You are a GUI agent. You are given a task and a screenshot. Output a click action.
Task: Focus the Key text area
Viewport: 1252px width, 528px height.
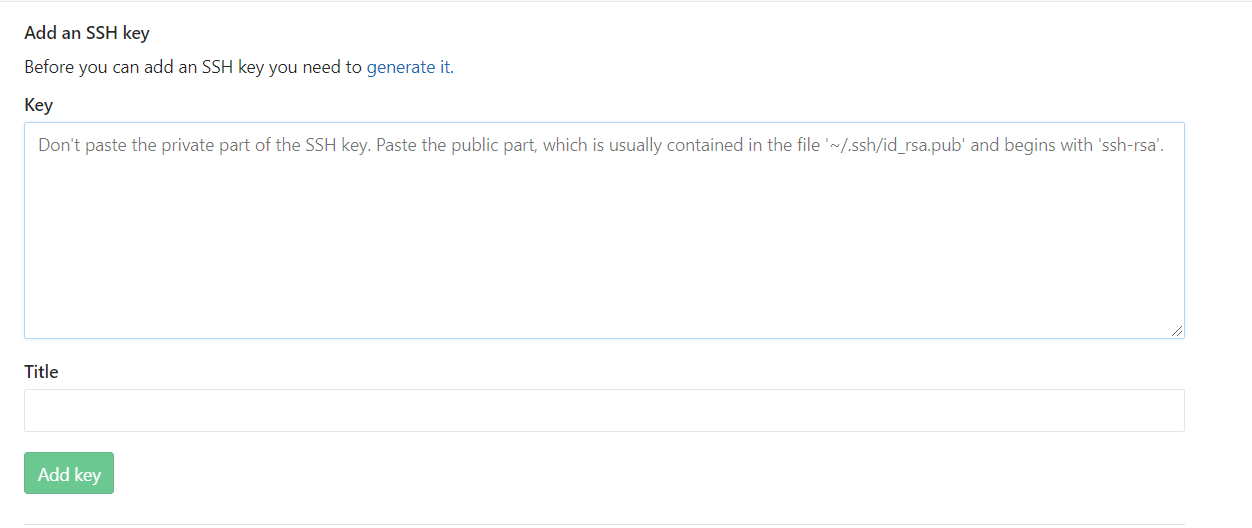(x=604, y=230)
